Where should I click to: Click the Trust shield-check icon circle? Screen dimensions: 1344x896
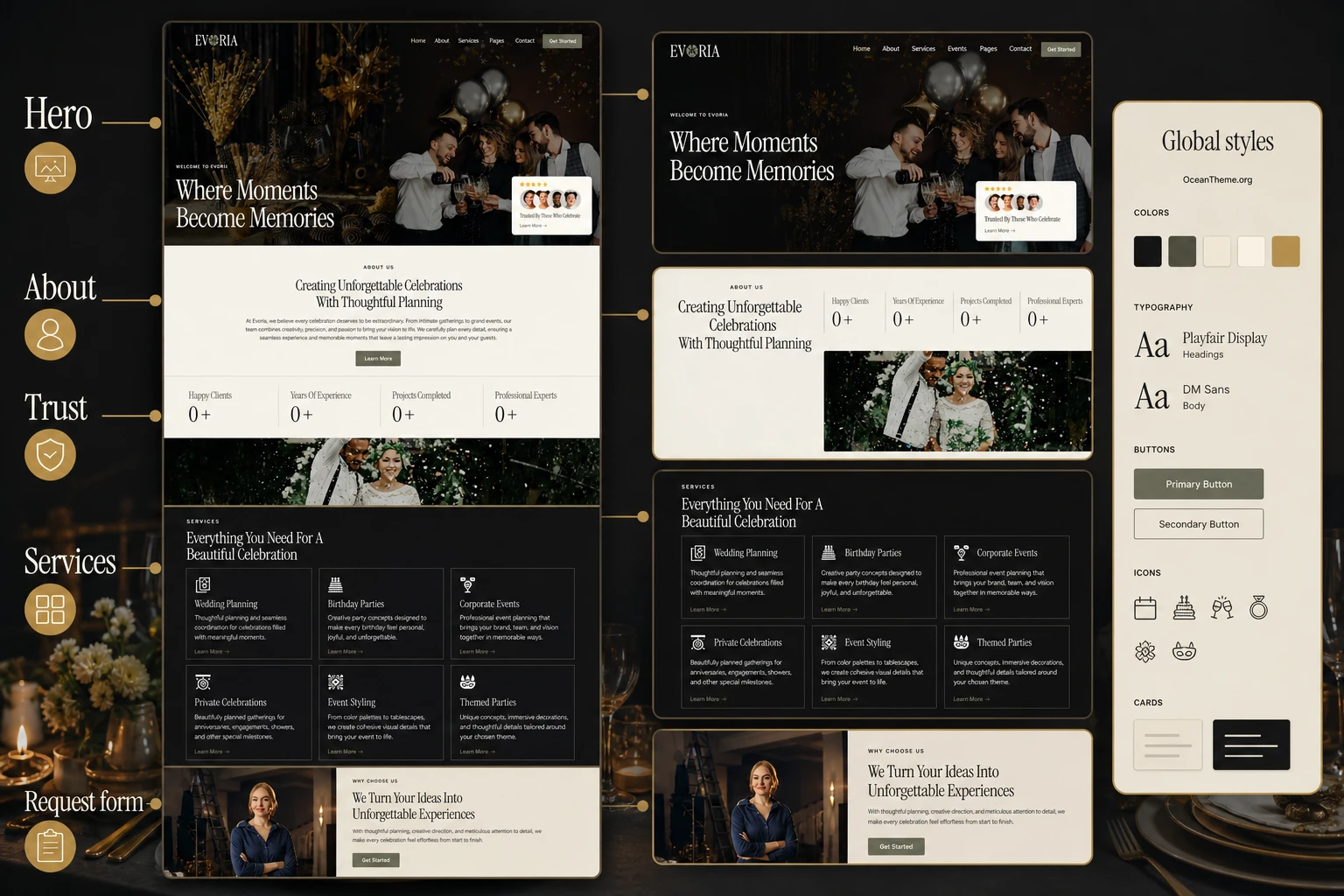click(x=51, y=454)
